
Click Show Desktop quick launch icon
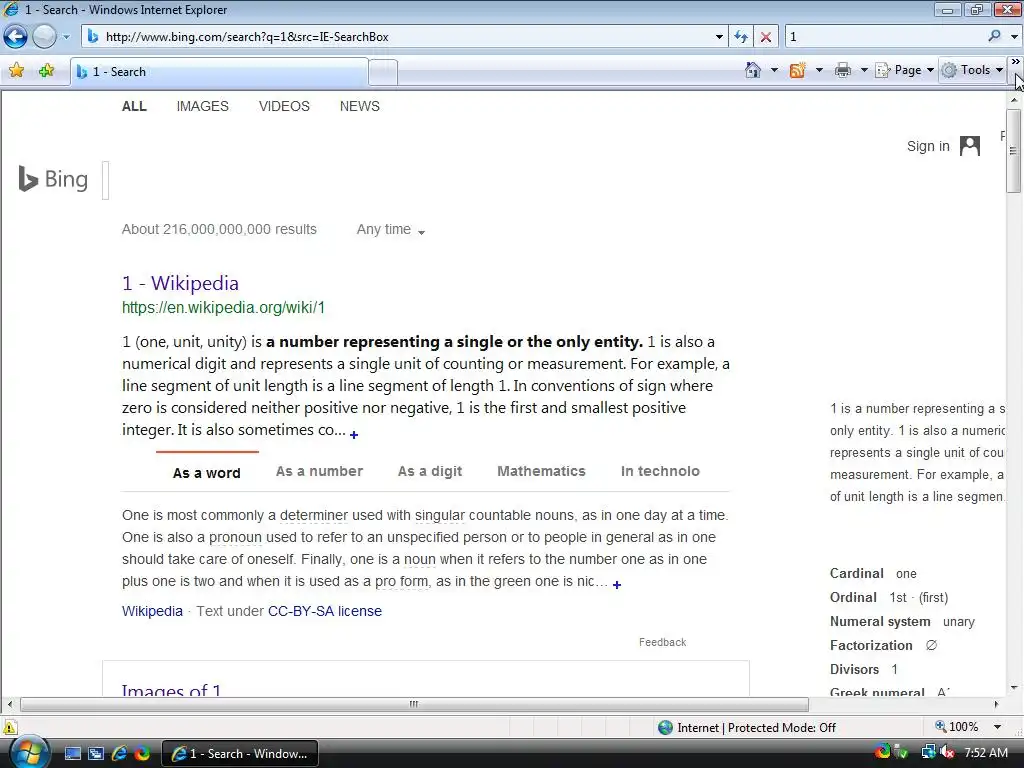click(73, 754)
